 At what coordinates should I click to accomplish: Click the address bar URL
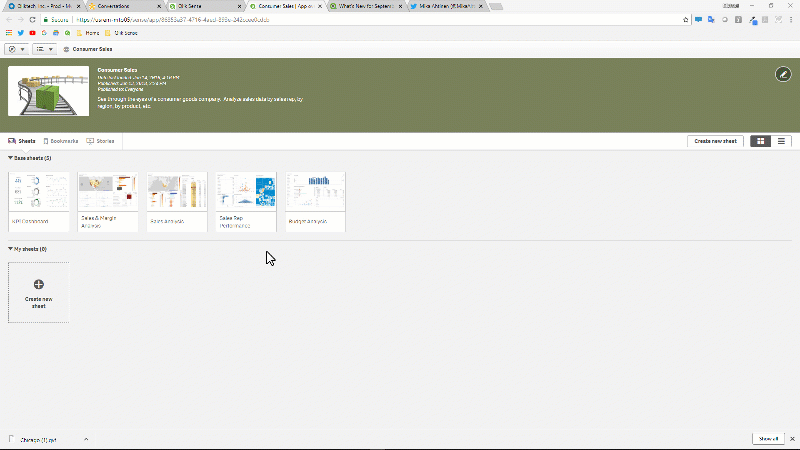tap(172, 20)
